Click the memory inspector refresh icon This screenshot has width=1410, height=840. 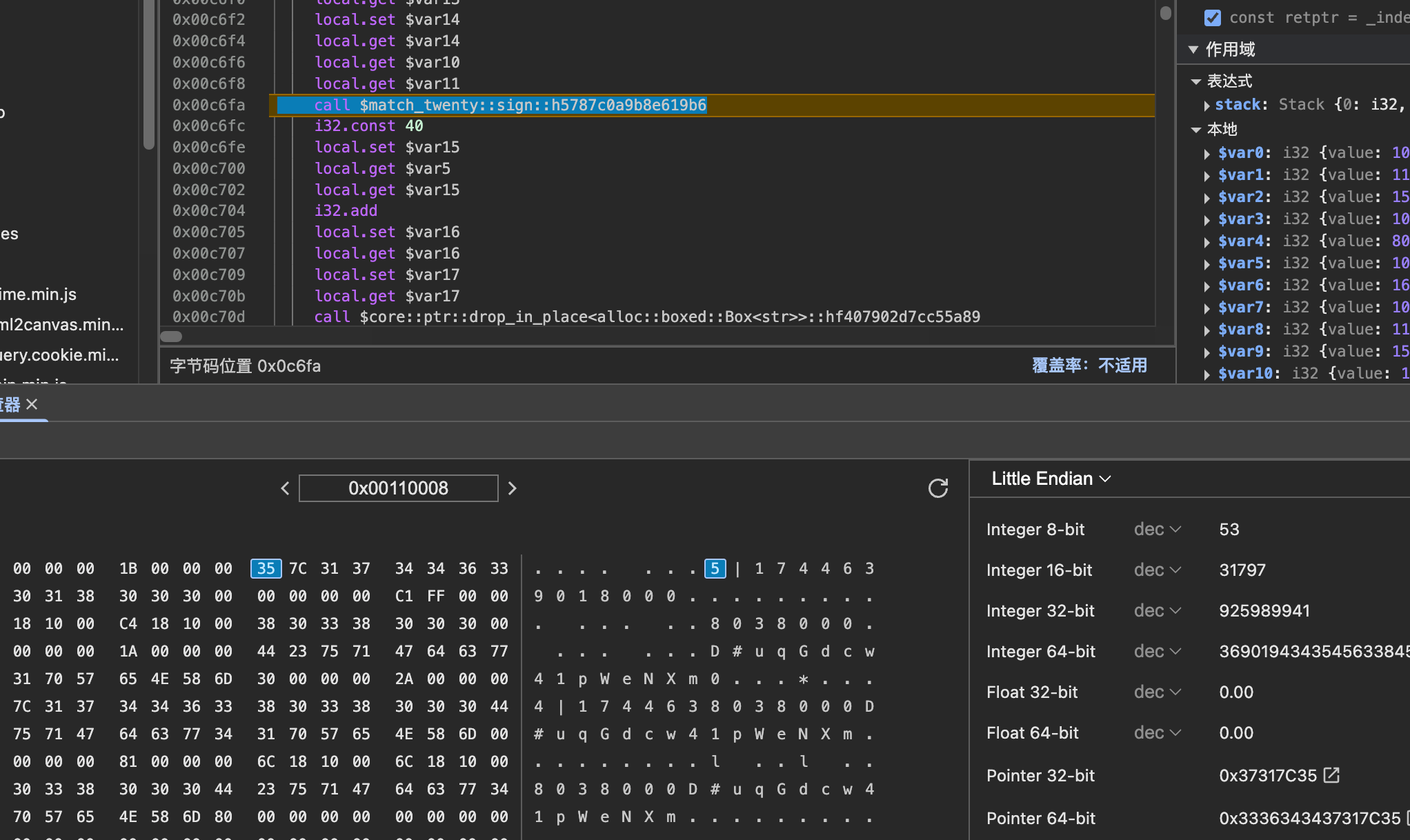pyautogui.click(x=937, y=488)
